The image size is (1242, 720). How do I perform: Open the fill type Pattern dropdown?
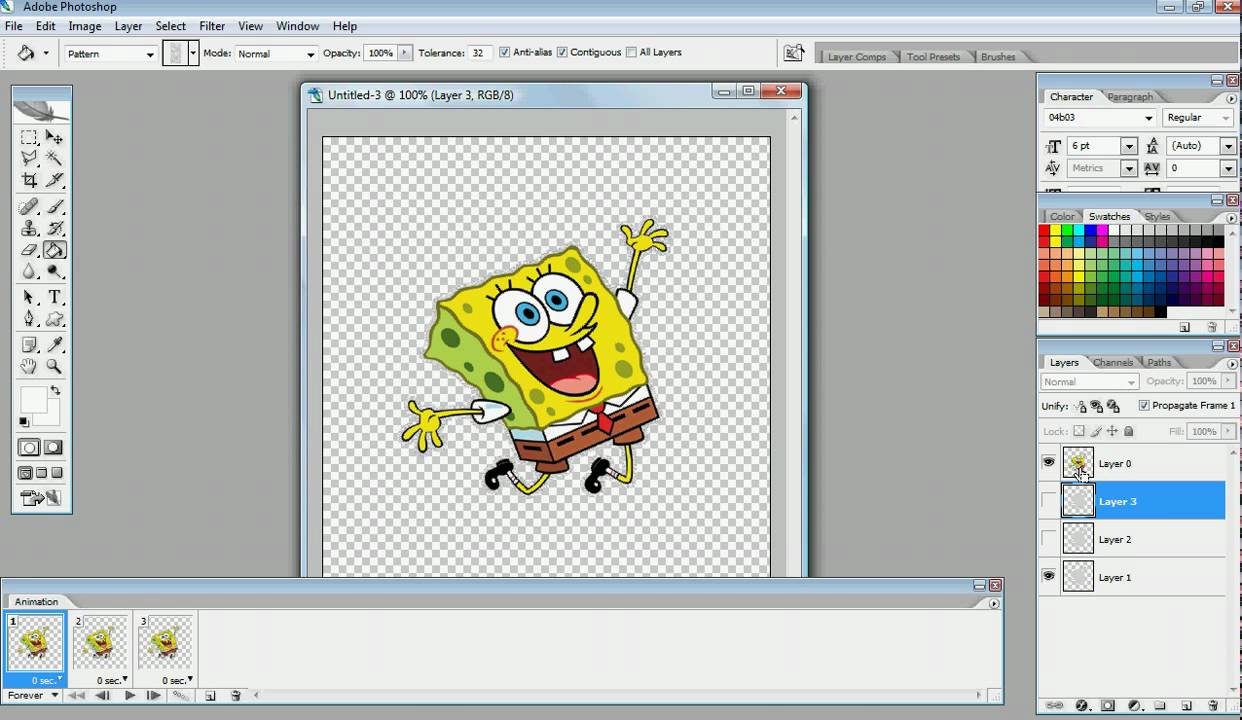(110, 54)
